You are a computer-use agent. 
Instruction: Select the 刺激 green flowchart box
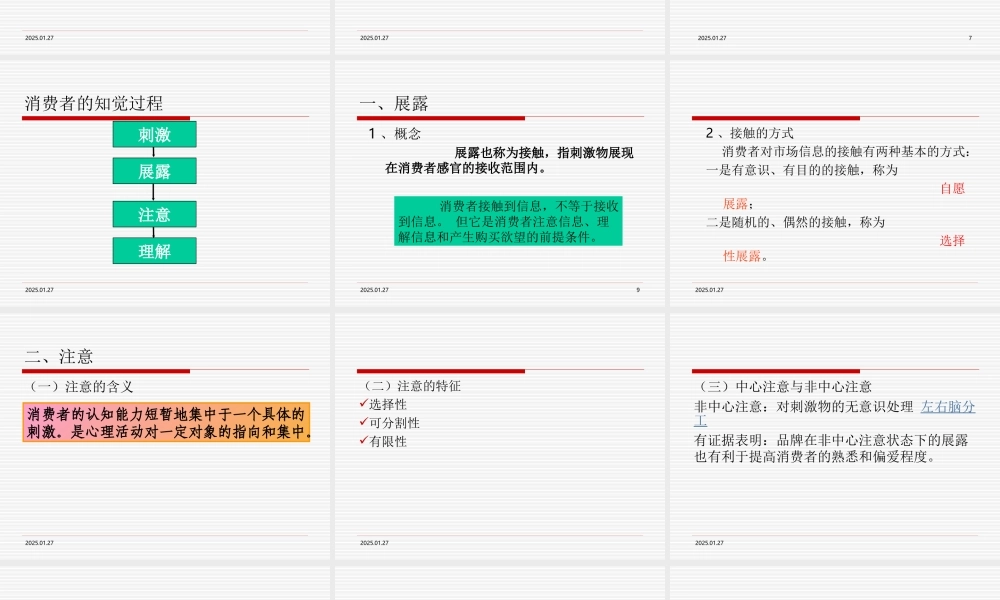pos(155,133)
